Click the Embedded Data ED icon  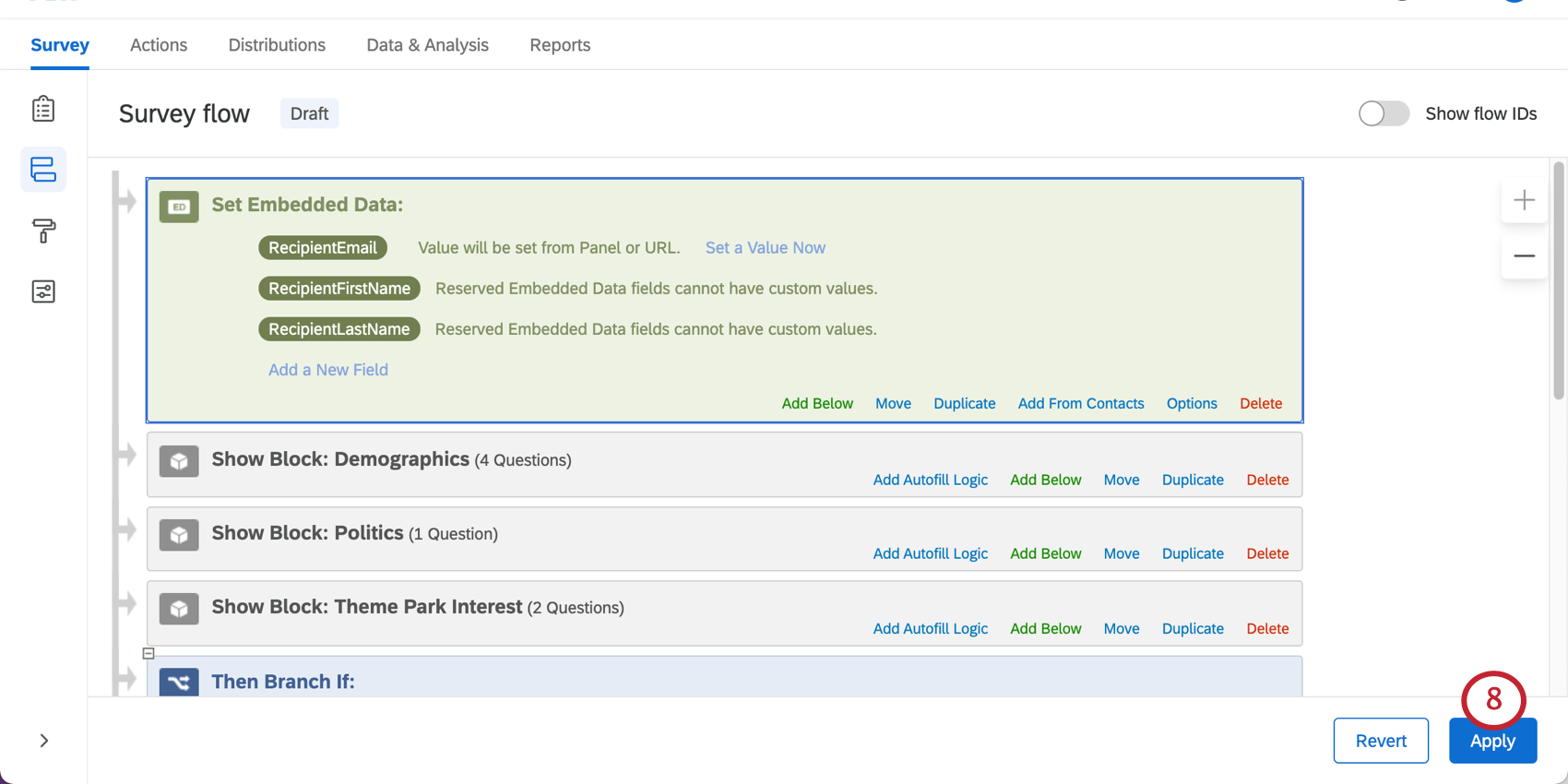[x=179, y=207]
